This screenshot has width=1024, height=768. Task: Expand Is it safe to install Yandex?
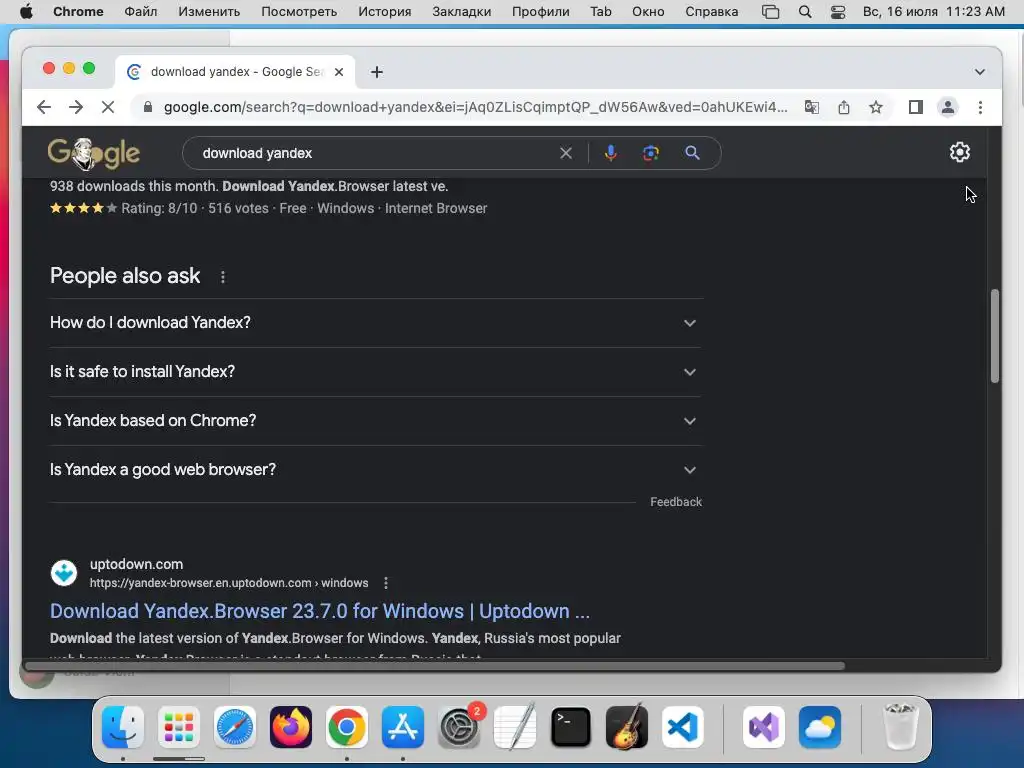(376, 372)
